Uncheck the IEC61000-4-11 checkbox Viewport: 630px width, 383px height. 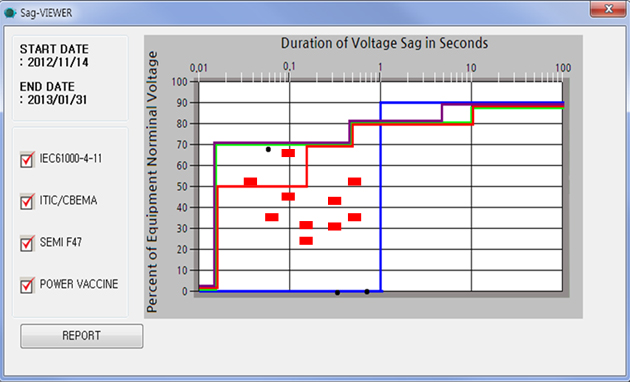27,160
